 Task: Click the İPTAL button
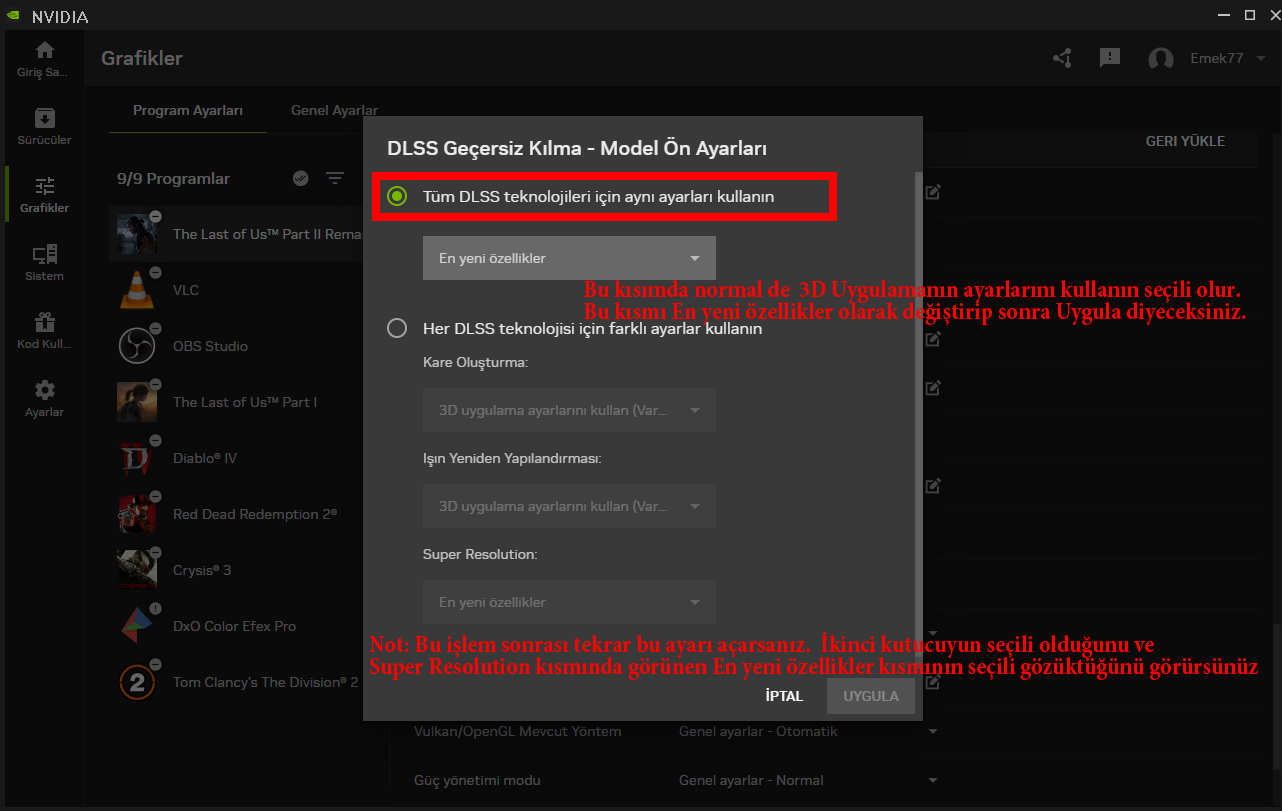click(784, 696)
